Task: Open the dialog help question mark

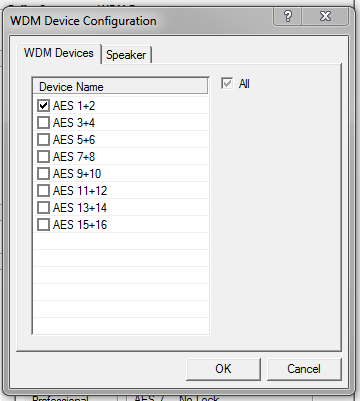Action: point(288,16)
